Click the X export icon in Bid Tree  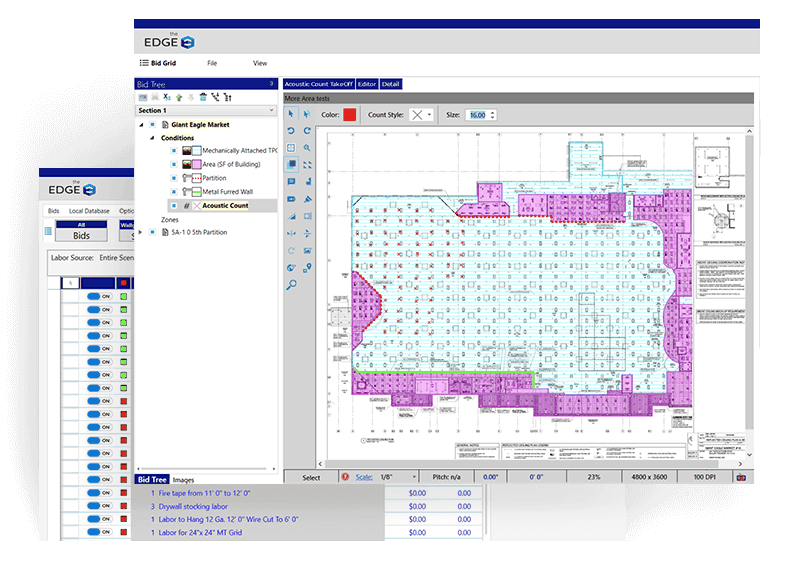tap(167, 97)
